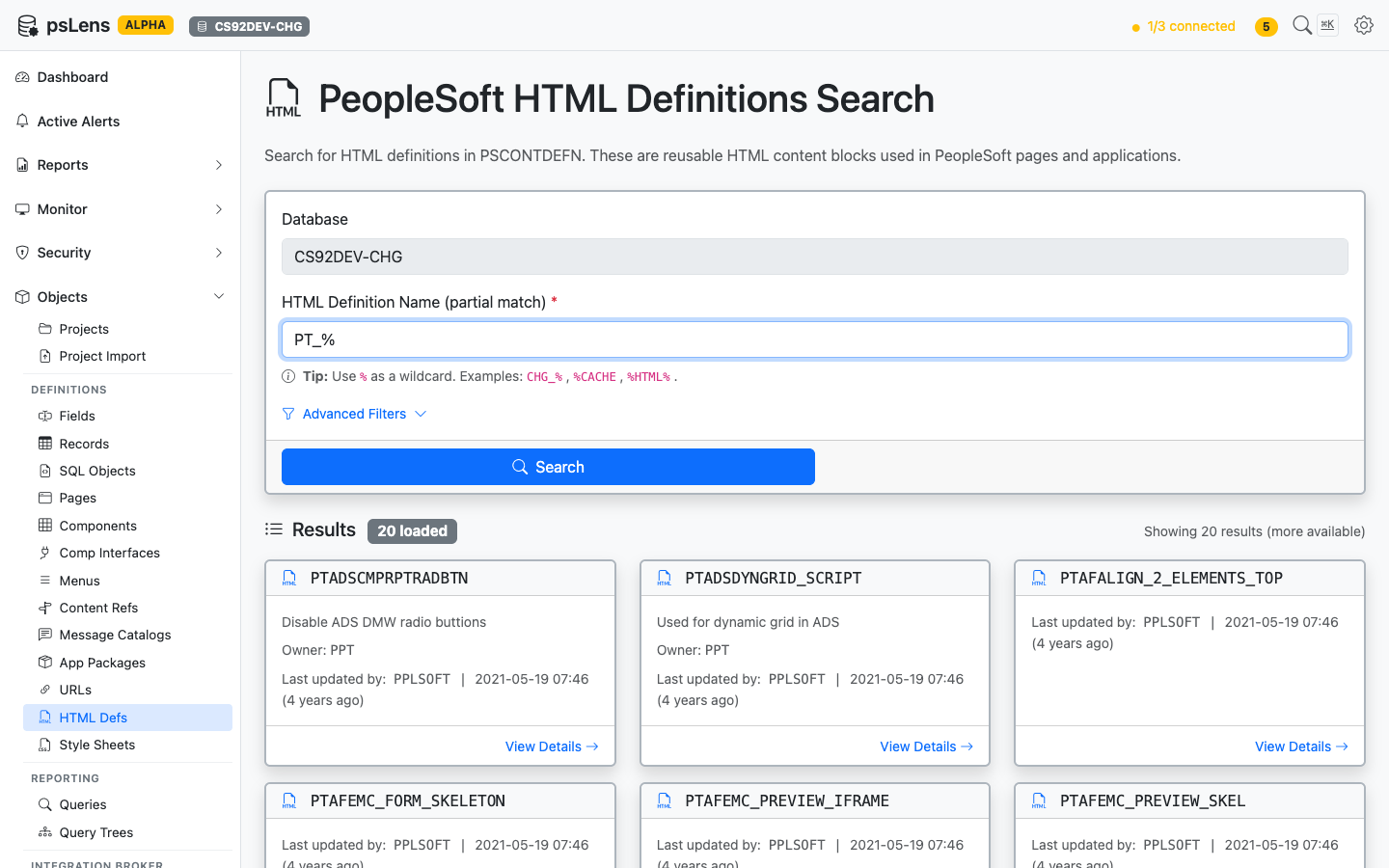Click the psLens database logo icon

[28, 26]
